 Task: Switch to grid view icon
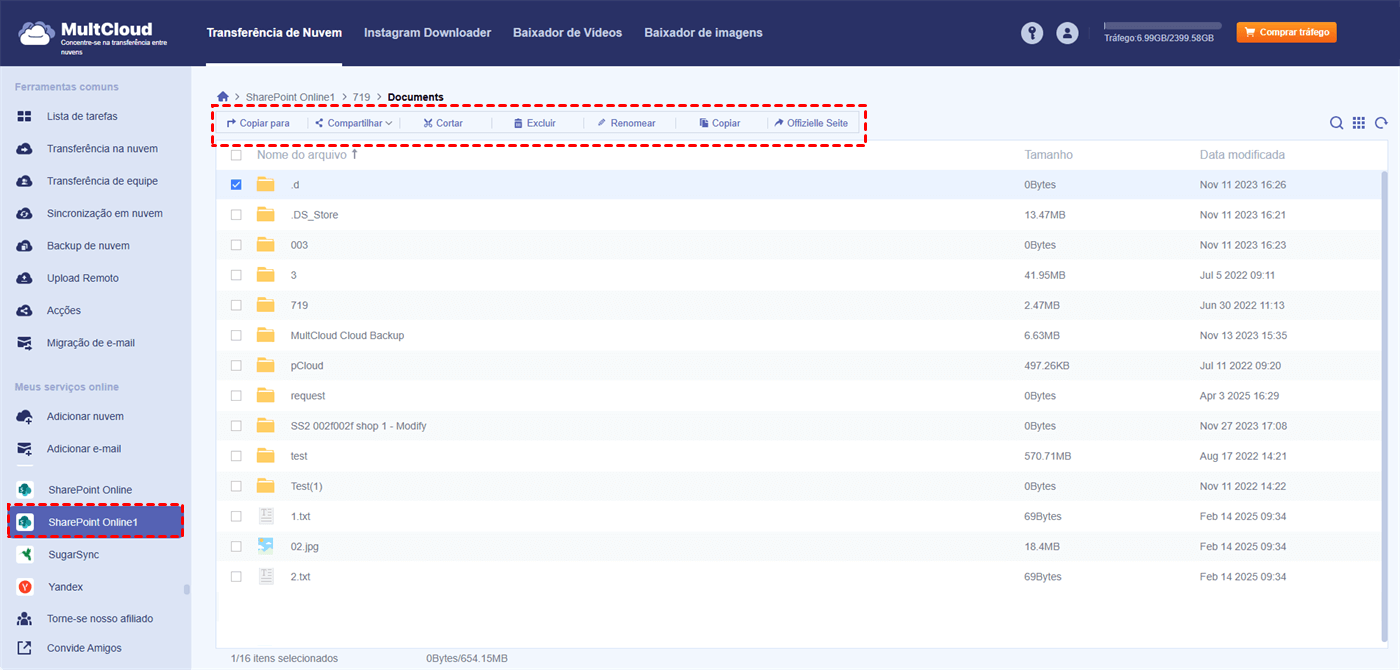click(1359, 123)
